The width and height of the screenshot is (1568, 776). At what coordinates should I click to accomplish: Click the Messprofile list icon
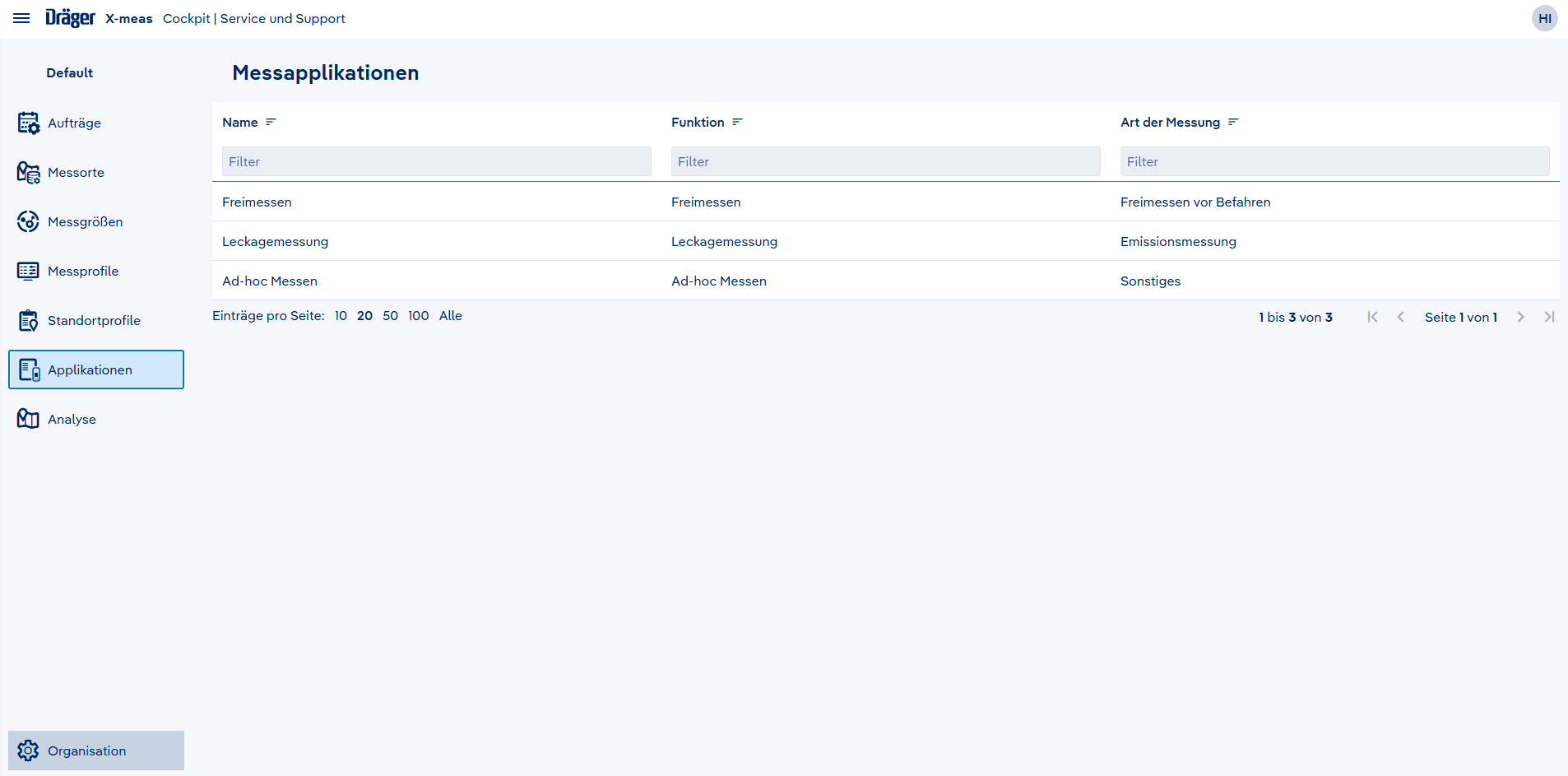click(28, 271)
